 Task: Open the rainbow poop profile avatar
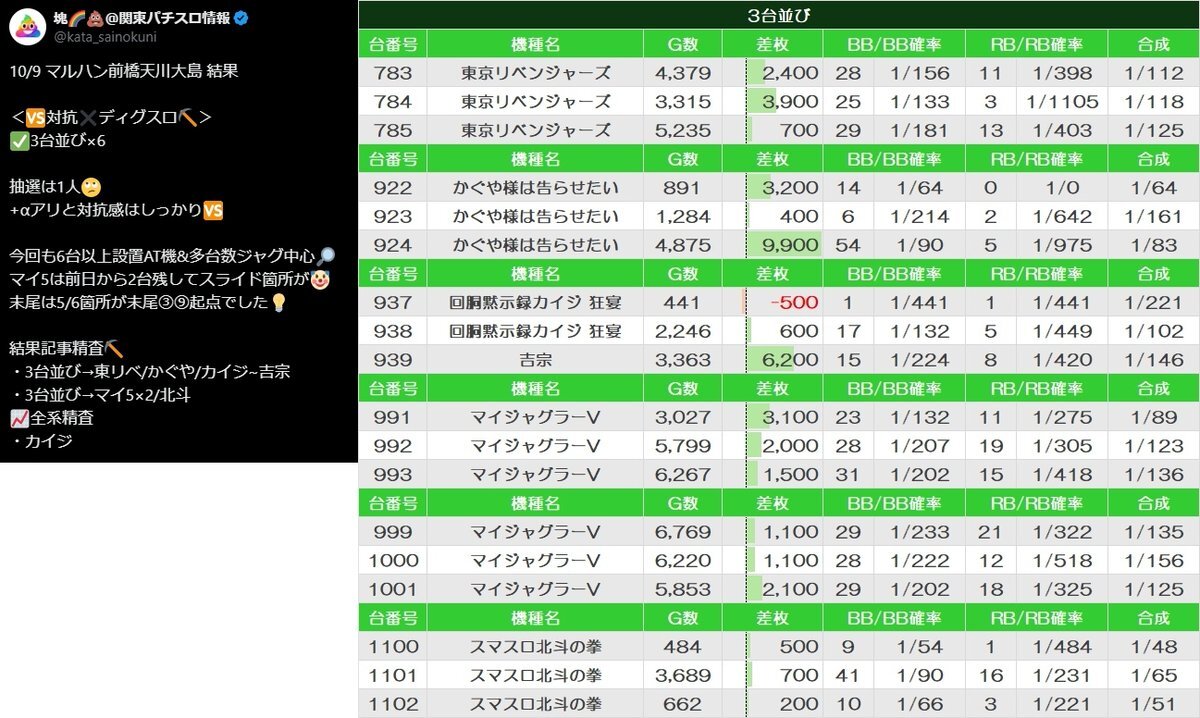coord(28,28)
